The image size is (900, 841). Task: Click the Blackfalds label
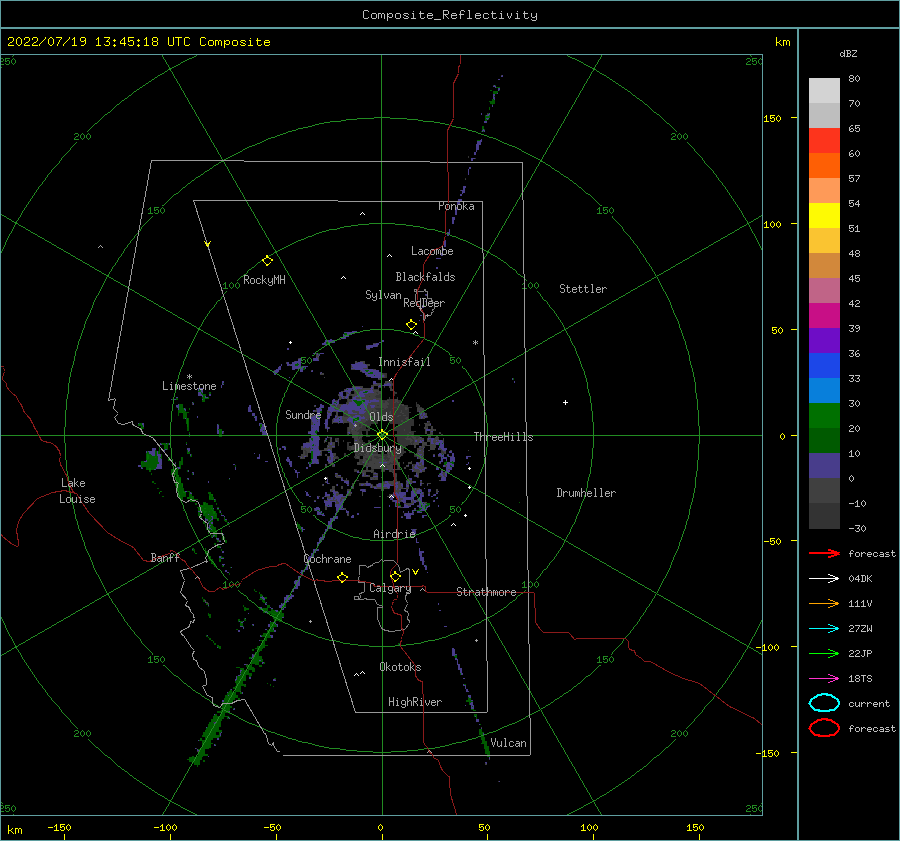click(x=425, y=277)
